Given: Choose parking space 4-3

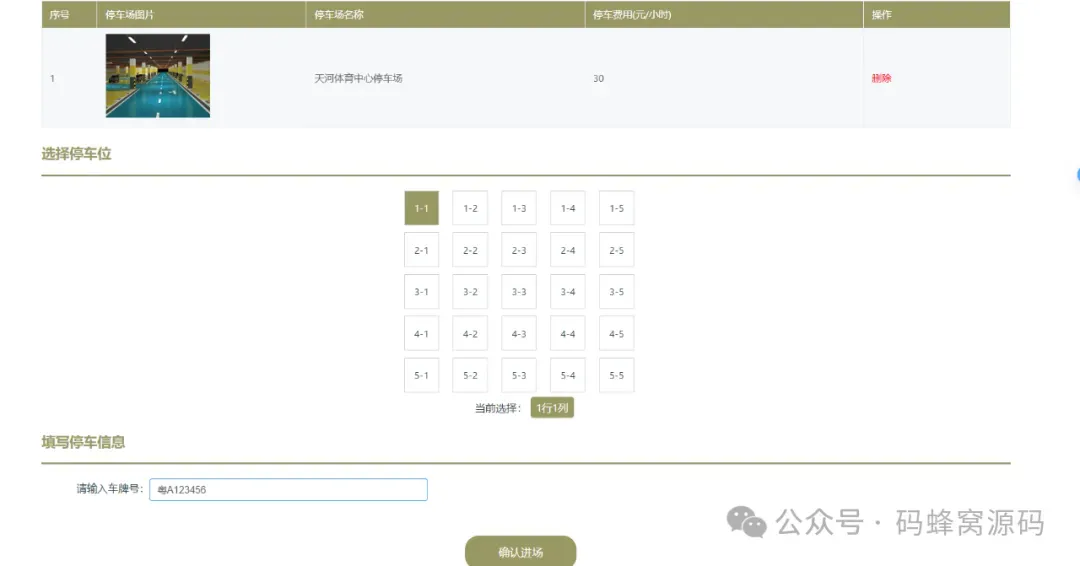Looking at the screenshot, I should (x=519, y=334).
